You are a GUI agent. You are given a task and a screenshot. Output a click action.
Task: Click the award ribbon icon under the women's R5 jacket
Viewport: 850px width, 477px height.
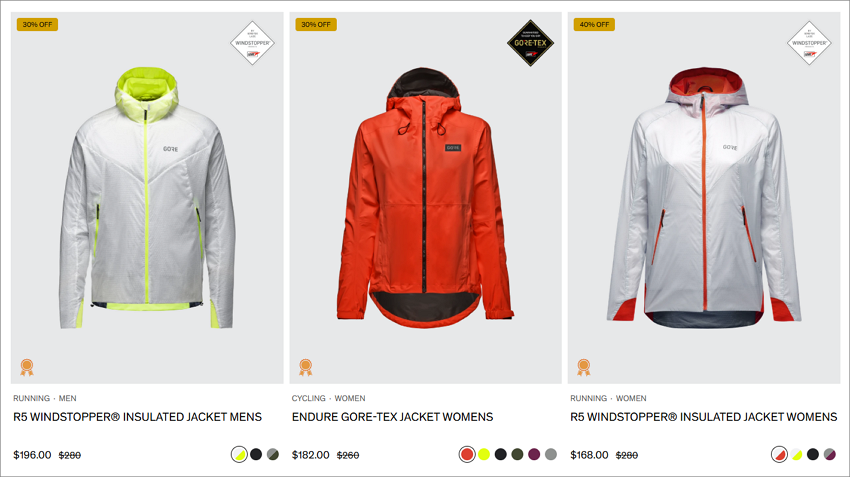[x=584, y=368]
